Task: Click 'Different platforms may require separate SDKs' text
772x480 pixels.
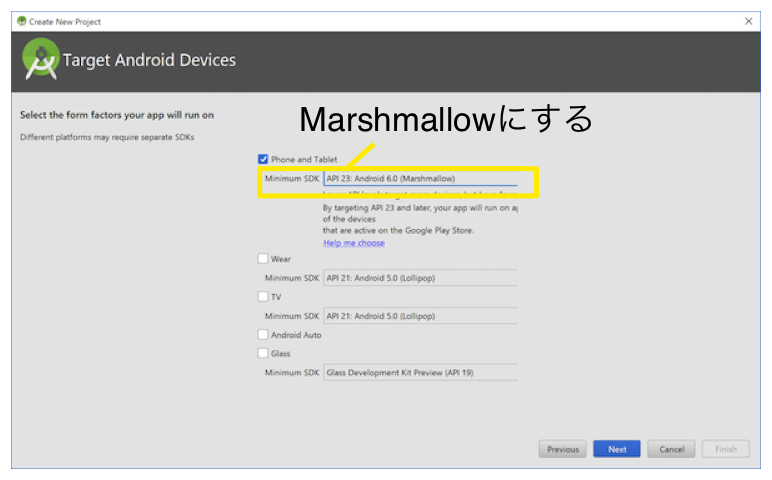Action: pos(107,137)
